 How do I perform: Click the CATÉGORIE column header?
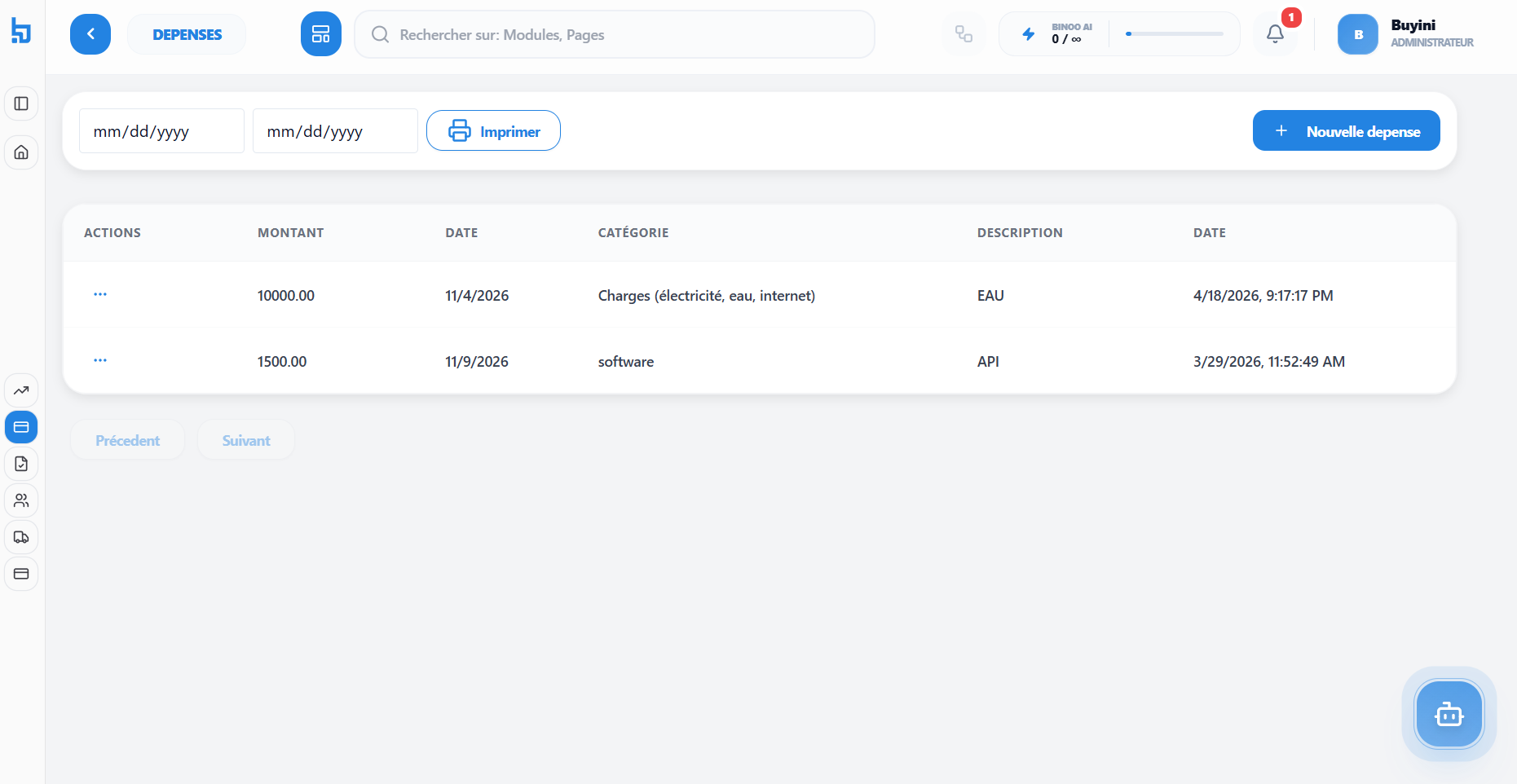[x=633, y=232]
